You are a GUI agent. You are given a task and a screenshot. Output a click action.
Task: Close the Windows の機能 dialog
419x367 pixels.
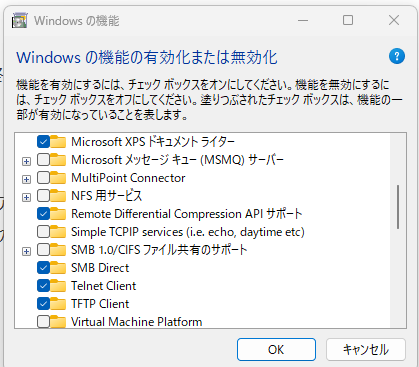(394, 20)
